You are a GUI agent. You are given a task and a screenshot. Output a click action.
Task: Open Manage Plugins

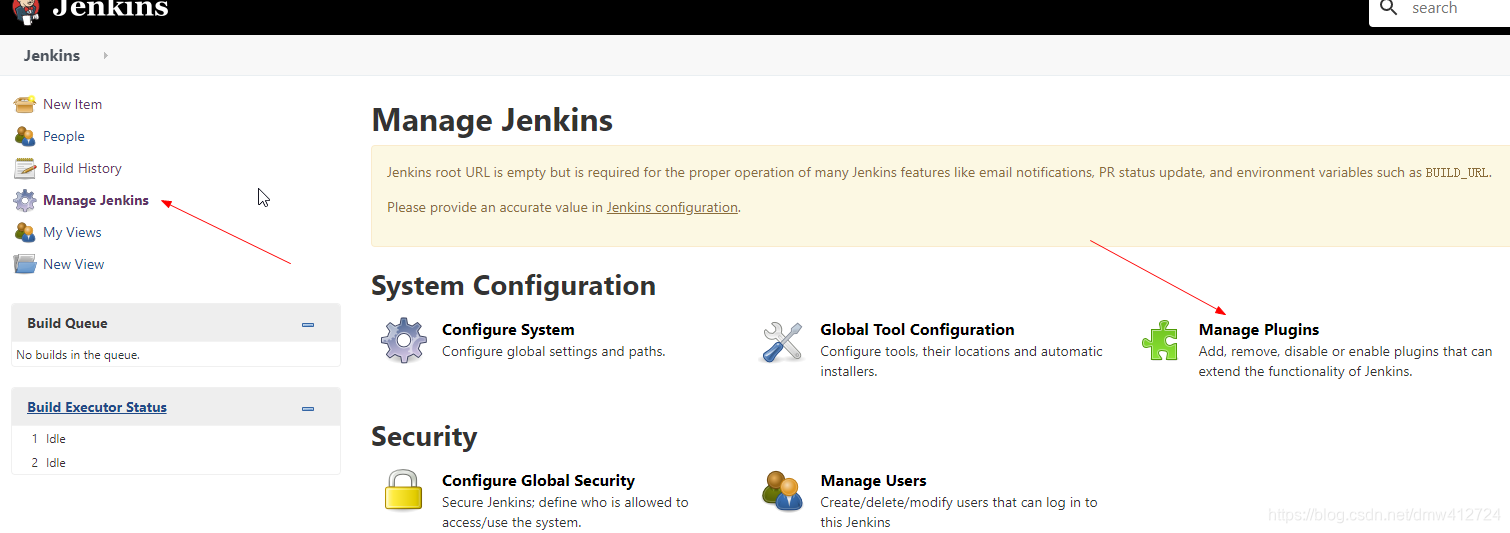click(1259, 329)
